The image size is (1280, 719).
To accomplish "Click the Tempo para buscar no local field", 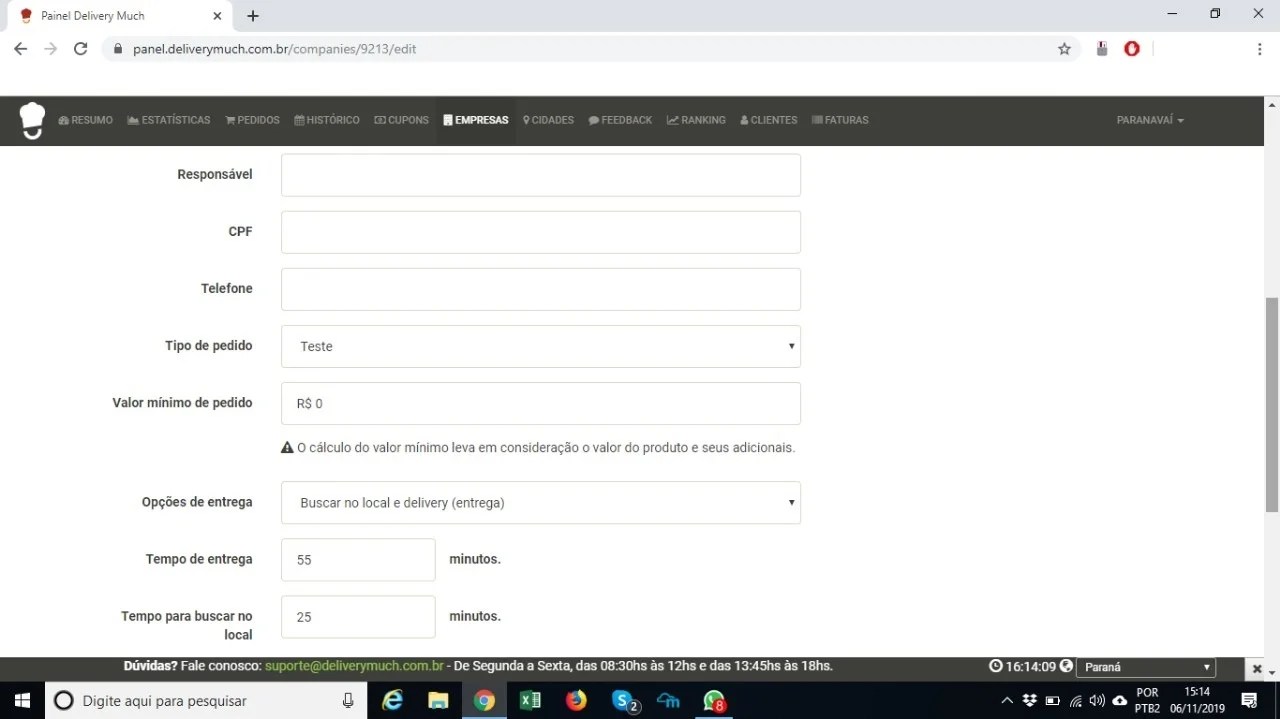I will (x=358, y=616).
